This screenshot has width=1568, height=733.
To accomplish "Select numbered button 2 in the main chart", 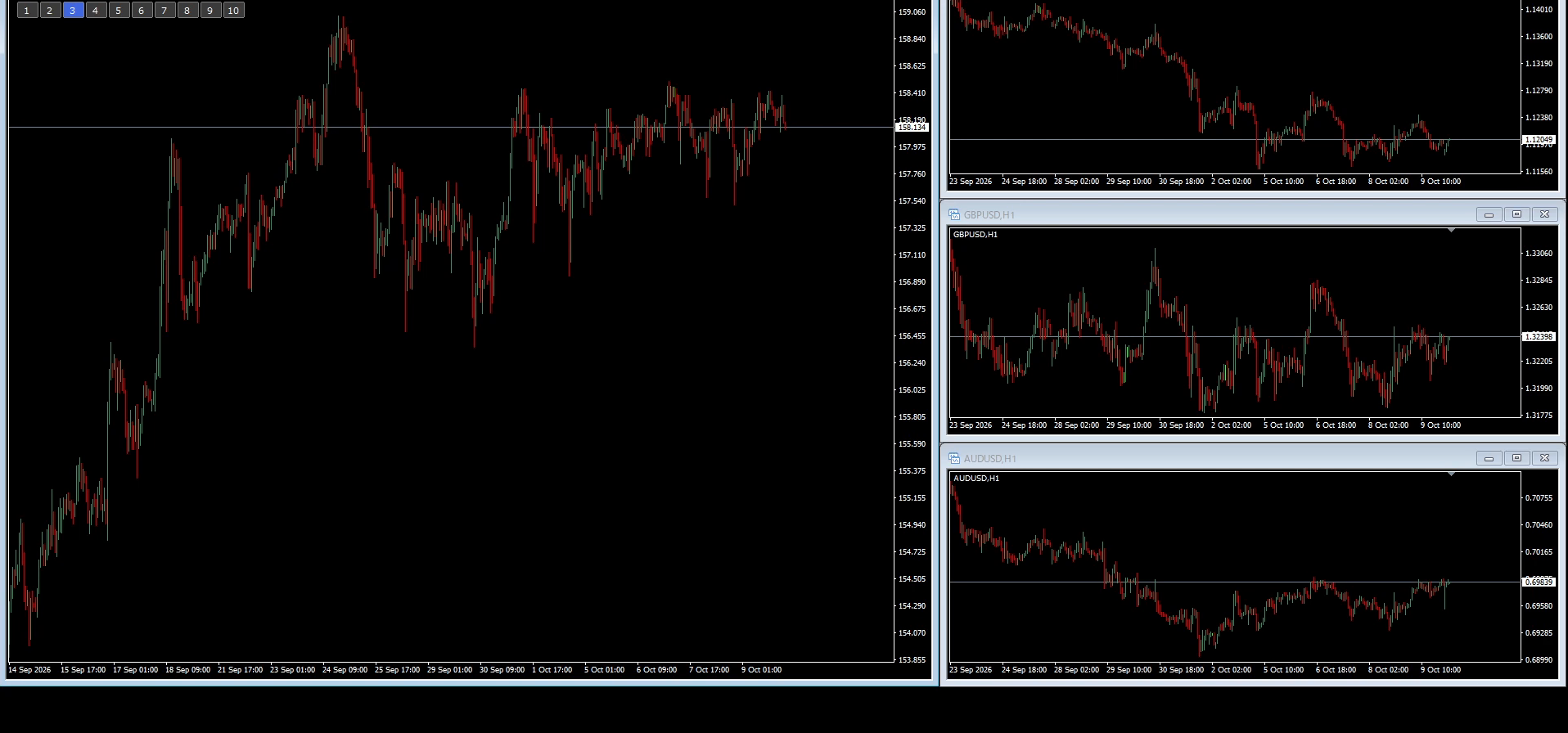I will click(50, 11).
